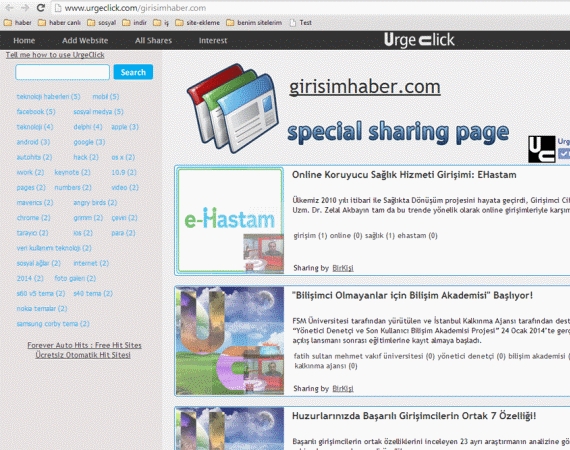The height and width of the screenshot is (450, 570).
Task: Open the Add Website menu item
Action: [x=85, y=40]
